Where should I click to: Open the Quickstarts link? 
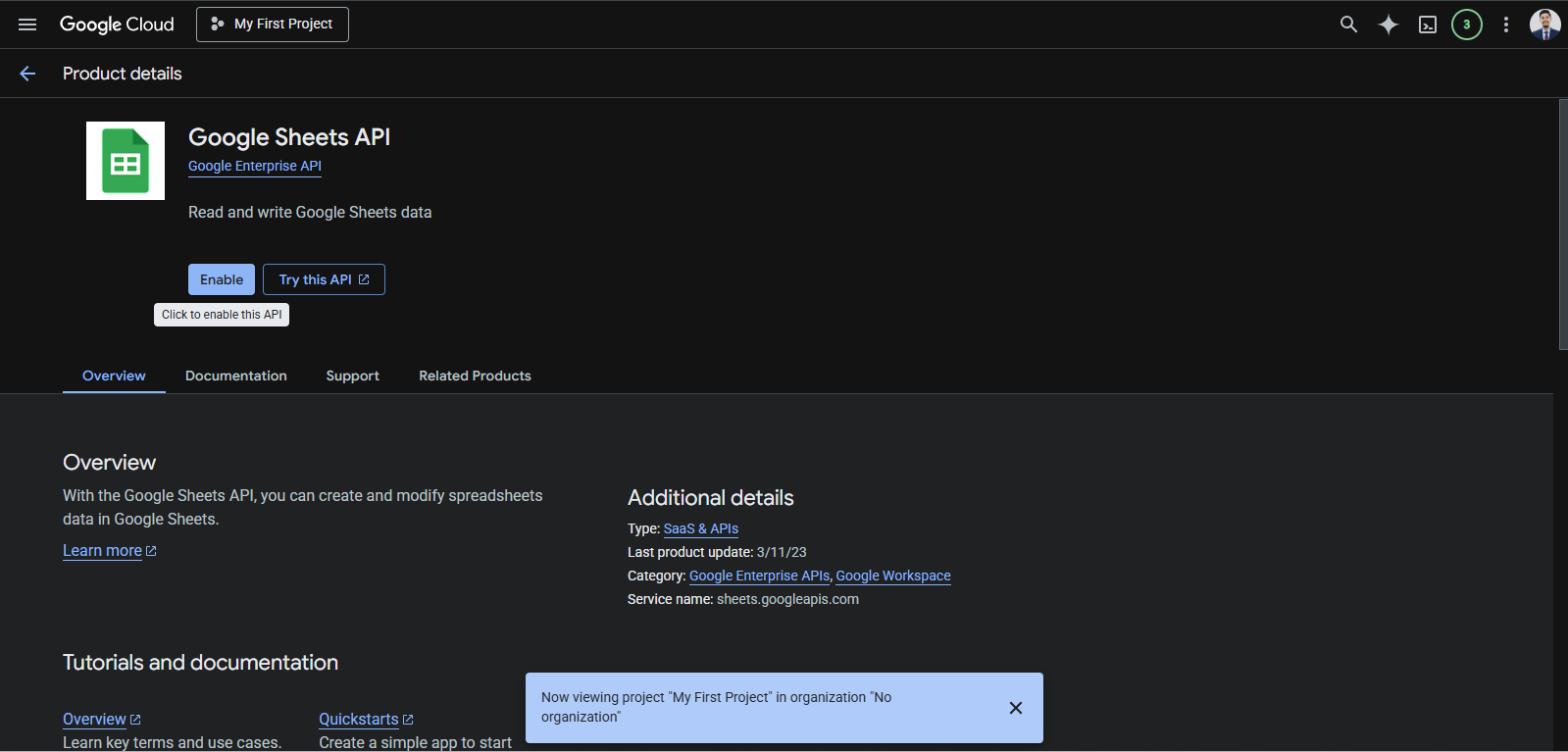(366, 720)
